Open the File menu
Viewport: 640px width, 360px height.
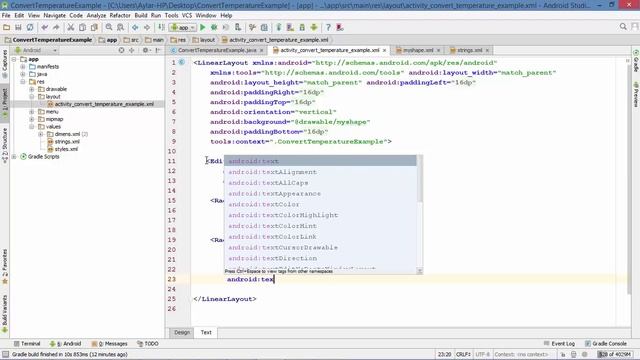(6, 16)
